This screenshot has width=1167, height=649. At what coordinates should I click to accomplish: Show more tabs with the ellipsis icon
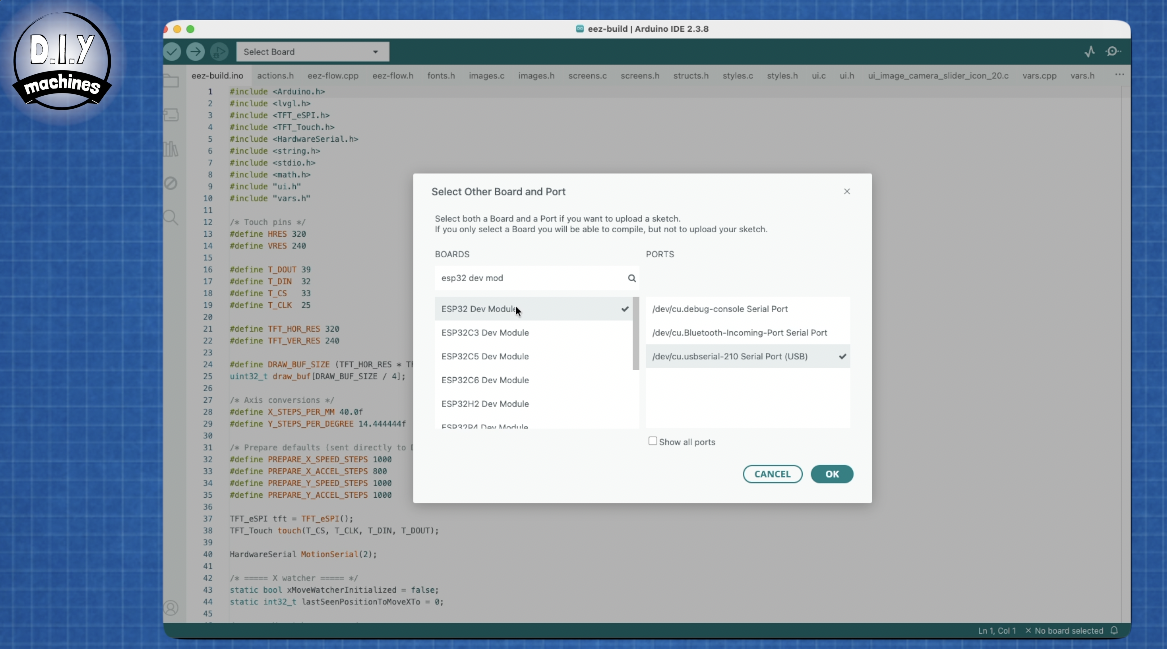pyautogui.click(x=1119, y=75)
